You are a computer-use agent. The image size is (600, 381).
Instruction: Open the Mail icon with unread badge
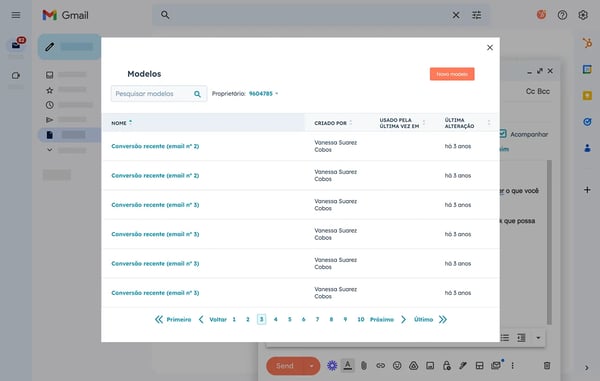[16, 45]
